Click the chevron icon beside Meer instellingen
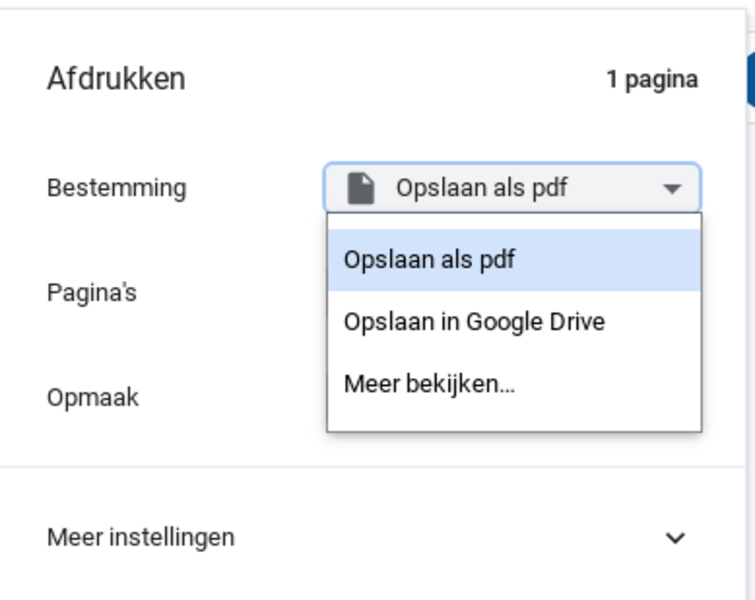The width and height of the screenshot is (755, 600). pyautogui.click(x=676, y=538)
